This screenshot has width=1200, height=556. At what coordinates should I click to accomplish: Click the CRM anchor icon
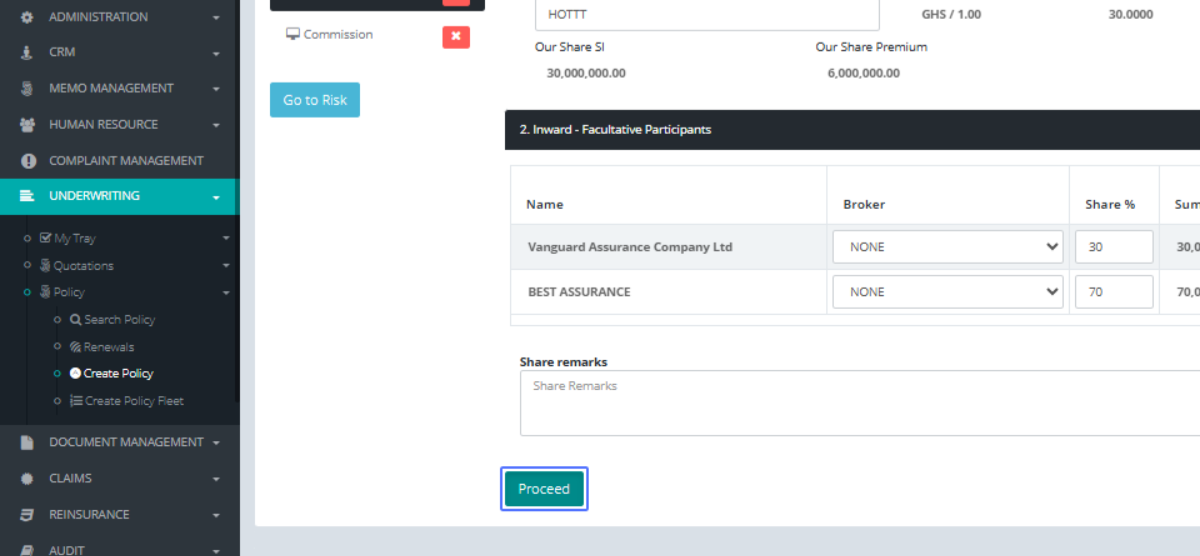[x=27, y=52]
